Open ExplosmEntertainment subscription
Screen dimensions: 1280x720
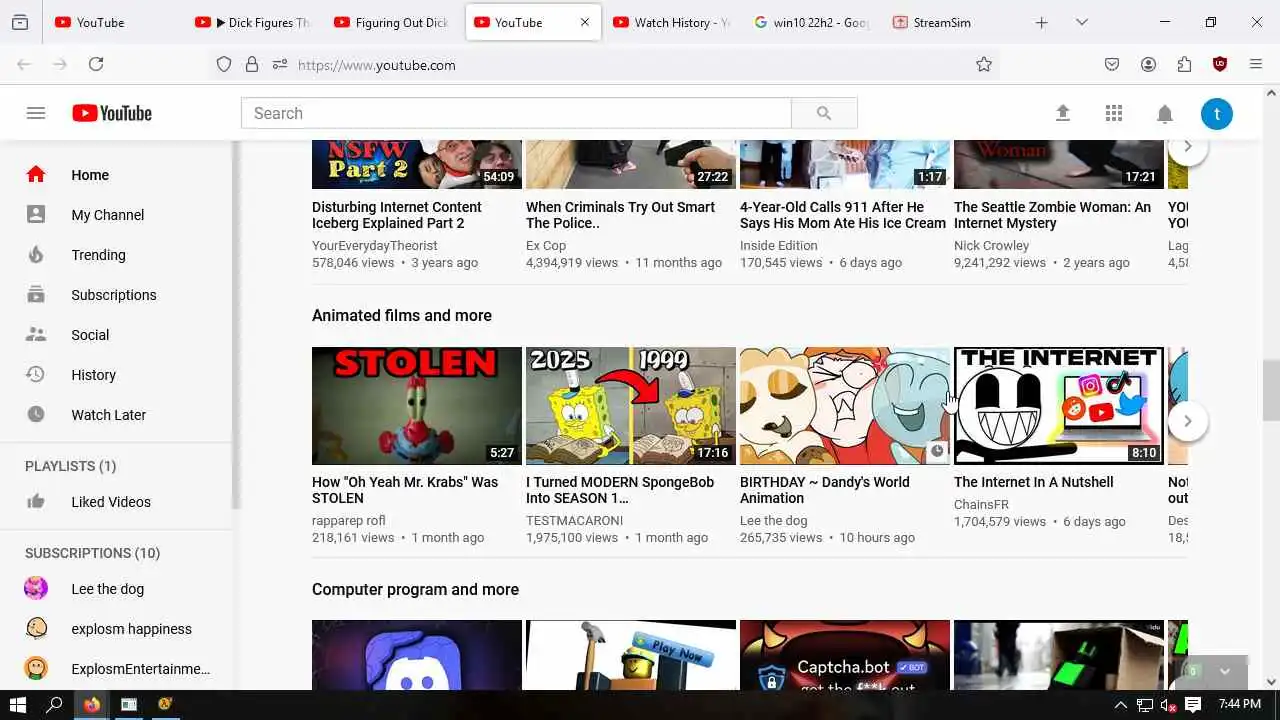tap(116, 669)
